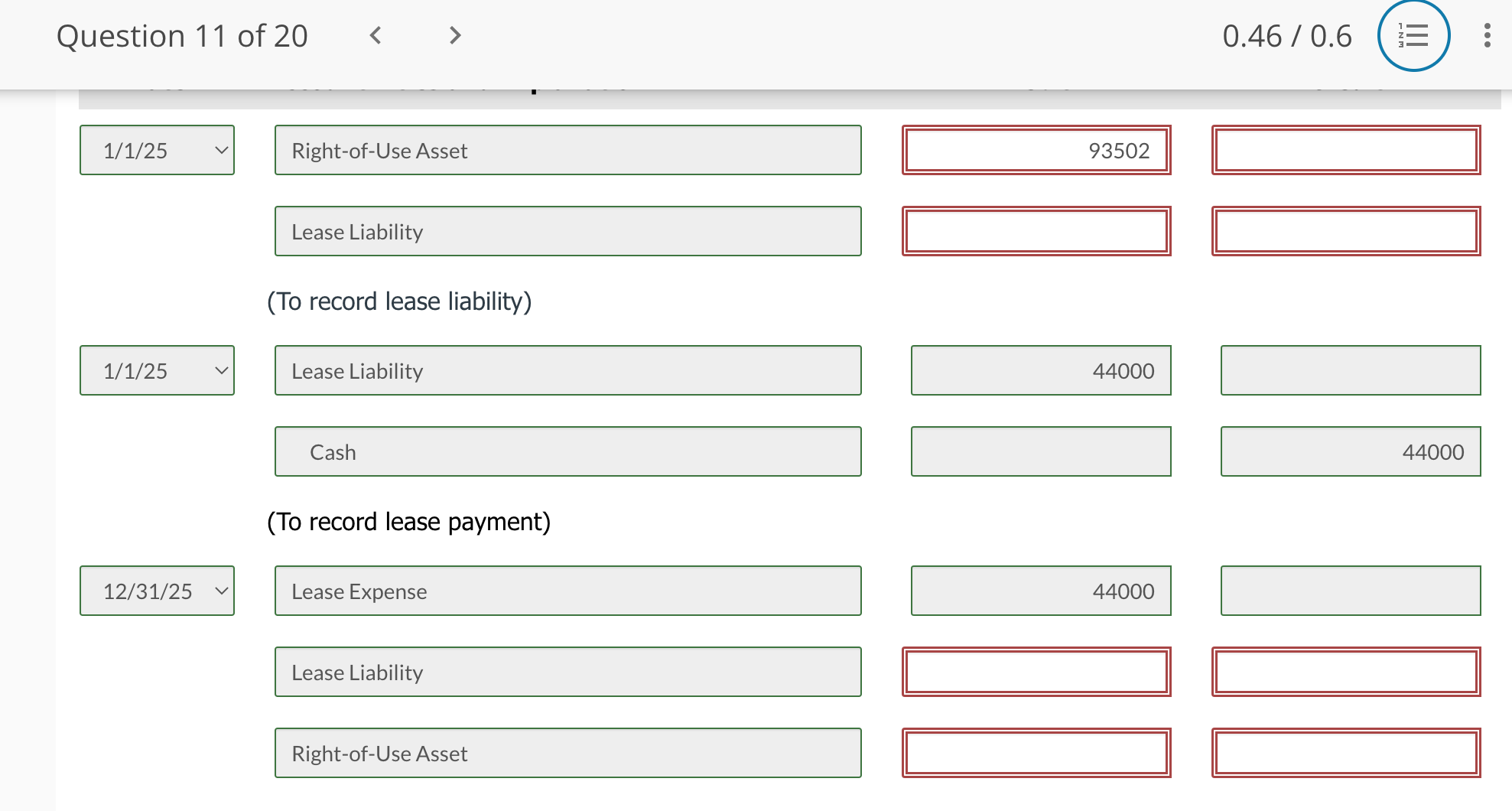This screenshot has height=811, width=1512.
Task: Click the Cash credit 44000 field
Action: click(1351, 451)
